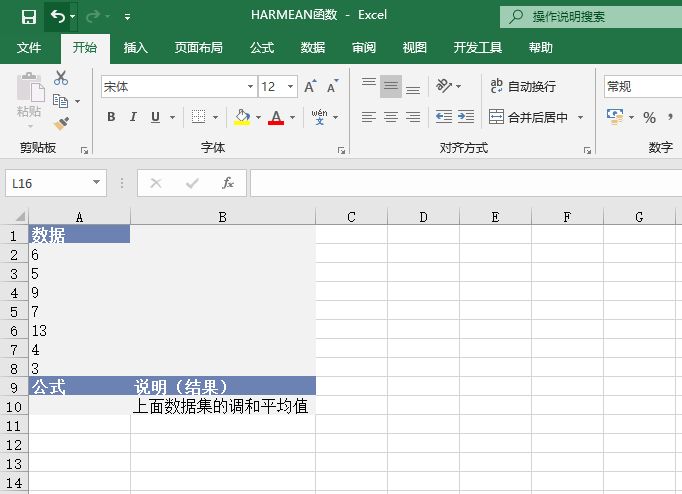
Task: Toggle Wrap Text option
Action: [x=524, y=87]
